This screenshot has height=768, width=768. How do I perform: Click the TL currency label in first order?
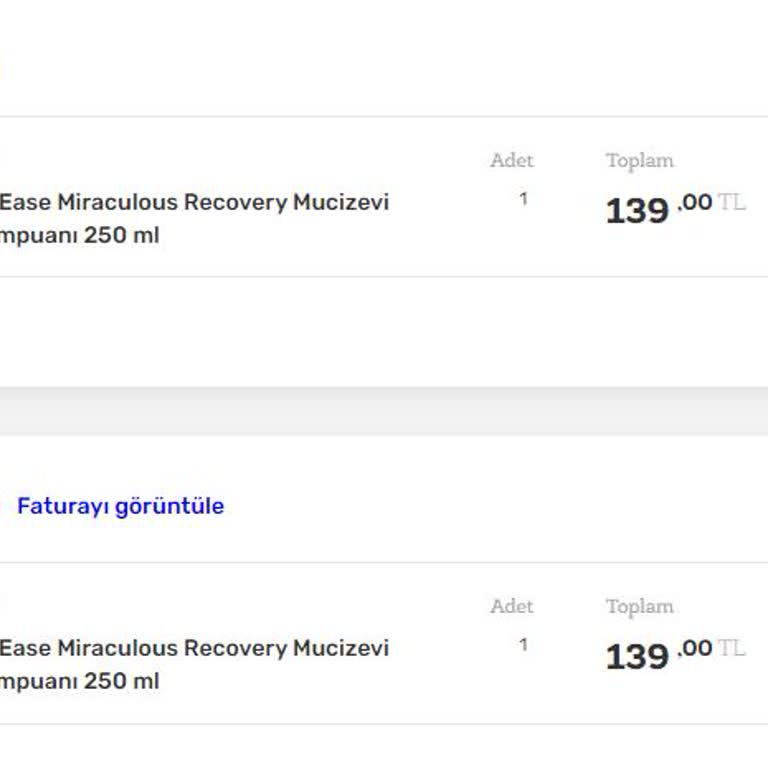tap(731, 202)
